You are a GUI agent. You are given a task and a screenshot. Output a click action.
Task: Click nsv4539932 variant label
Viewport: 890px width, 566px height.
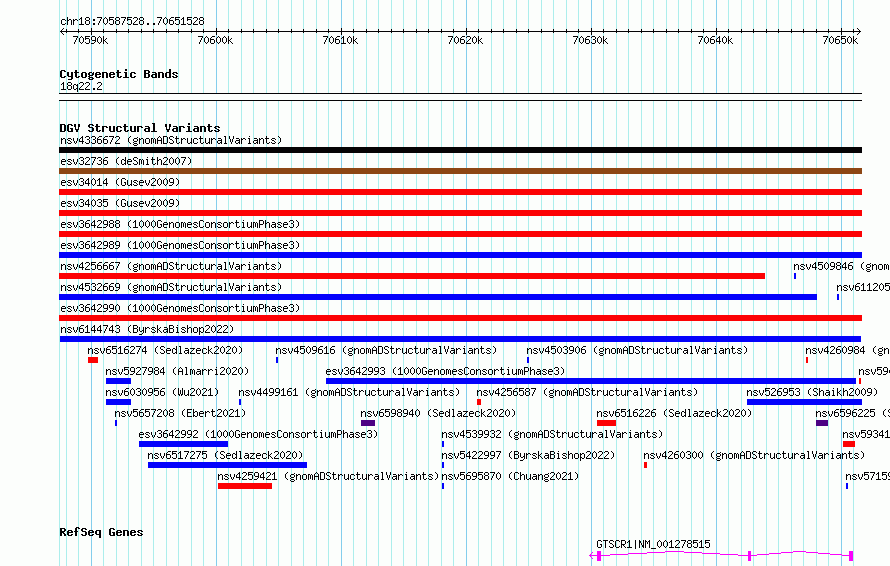click(x=552, y=434)
